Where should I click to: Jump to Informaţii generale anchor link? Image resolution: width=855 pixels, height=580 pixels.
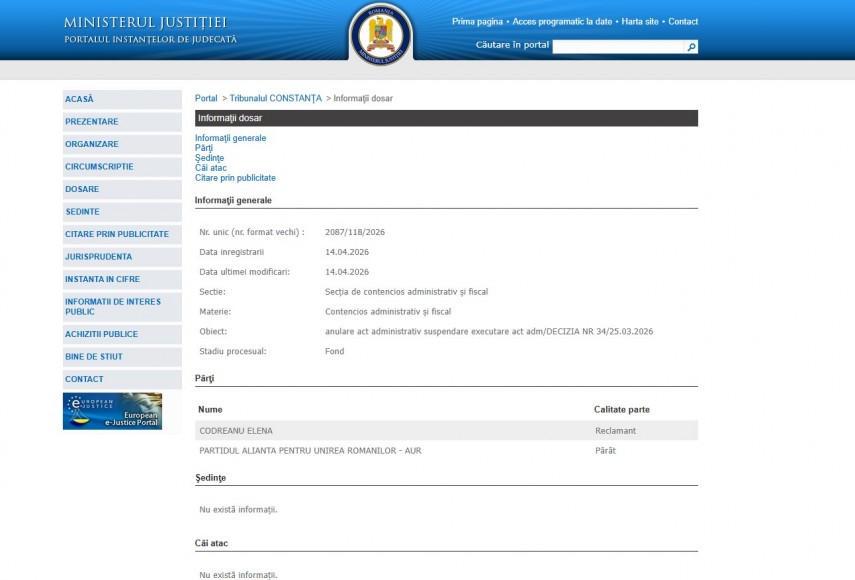click(x=230, y=138)
